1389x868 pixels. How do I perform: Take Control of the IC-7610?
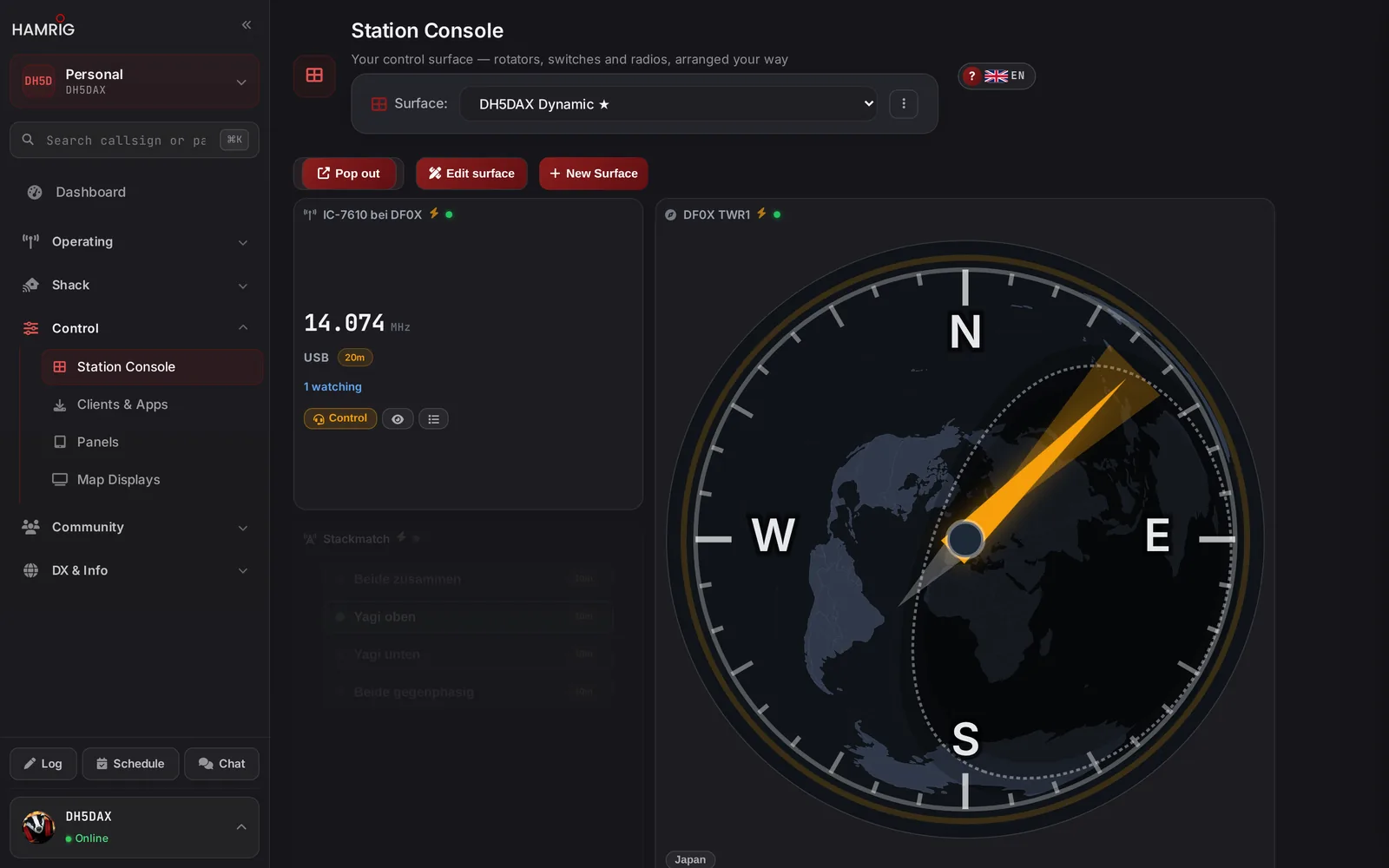point(340,418)
